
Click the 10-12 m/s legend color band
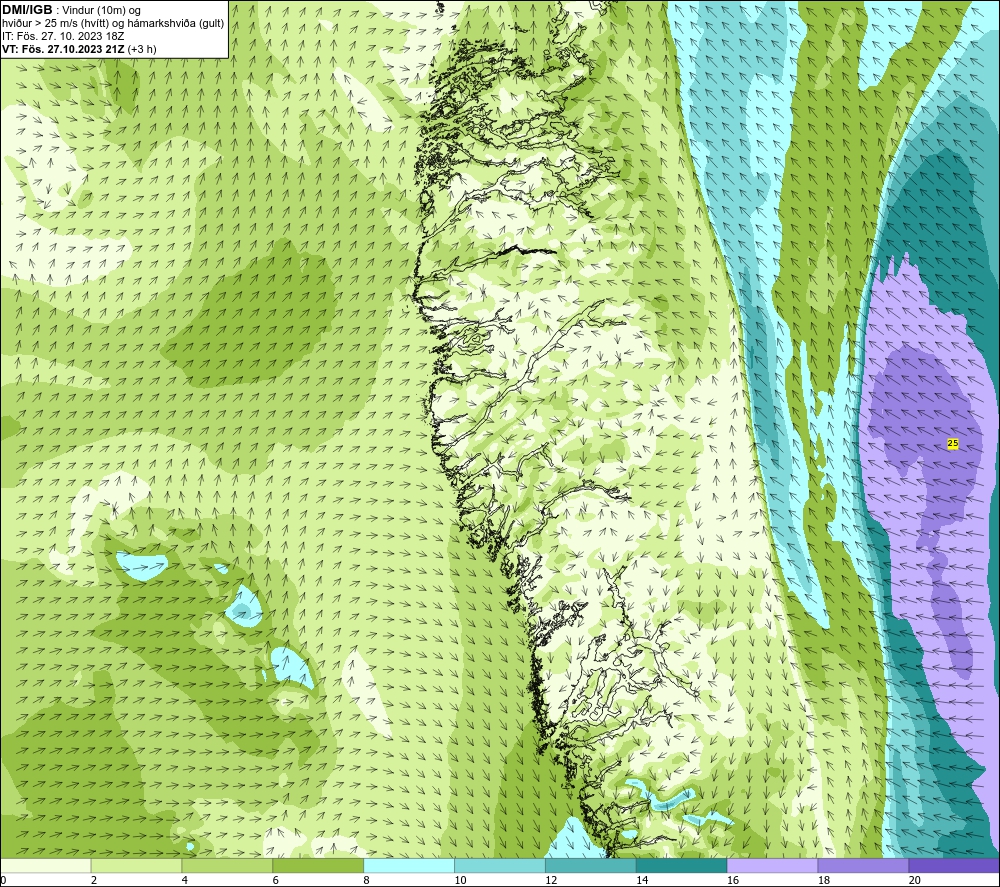pos(499,865)
